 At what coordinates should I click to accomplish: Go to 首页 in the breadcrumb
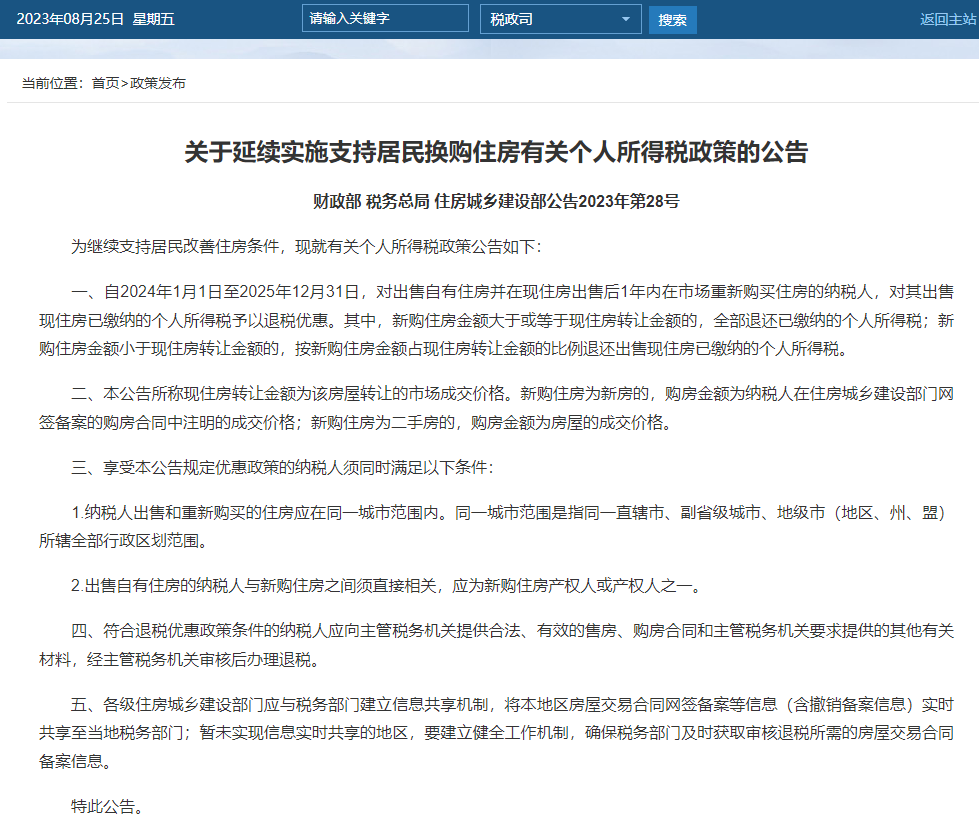click(105, 83)
